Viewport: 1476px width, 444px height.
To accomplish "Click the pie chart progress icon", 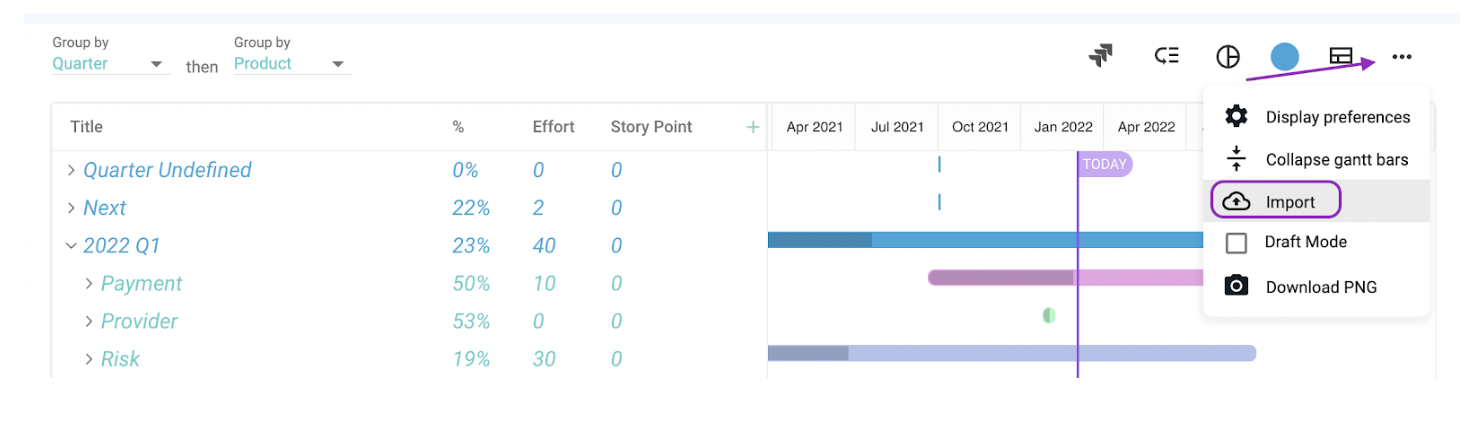I will click(x=1228, y=57).
